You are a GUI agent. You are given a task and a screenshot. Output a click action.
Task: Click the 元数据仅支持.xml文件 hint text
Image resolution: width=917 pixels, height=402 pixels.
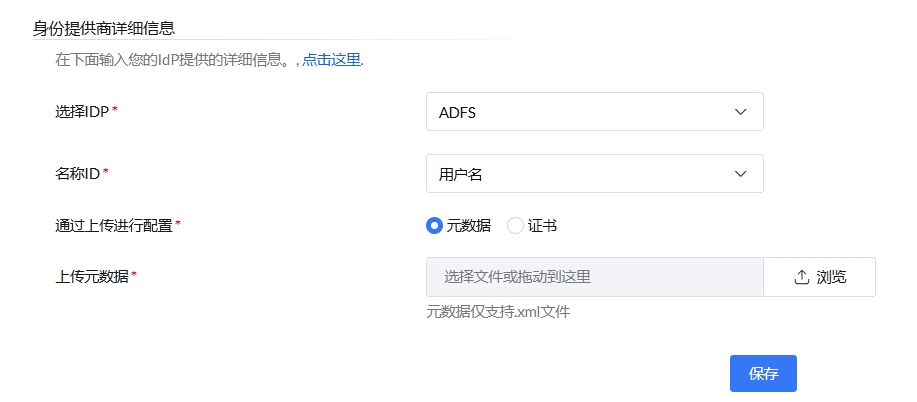click(498, 312)
